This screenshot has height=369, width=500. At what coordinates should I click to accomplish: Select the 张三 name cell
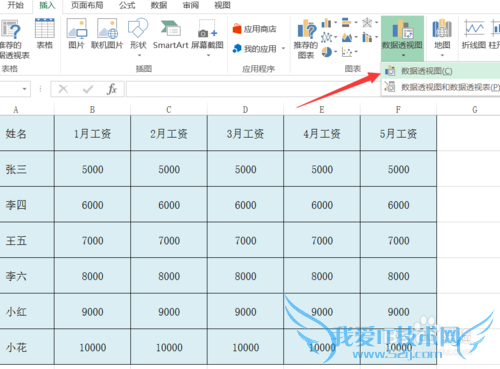tap(27, 169)
